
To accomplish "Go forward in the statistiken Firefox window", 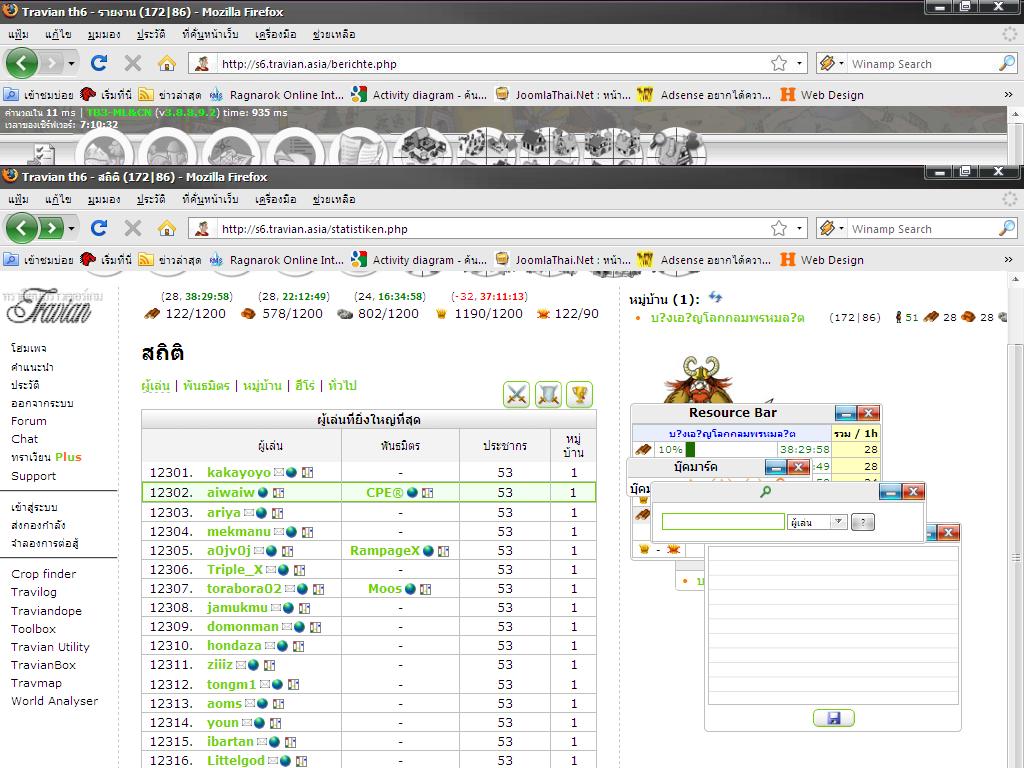I will [51, 228].
